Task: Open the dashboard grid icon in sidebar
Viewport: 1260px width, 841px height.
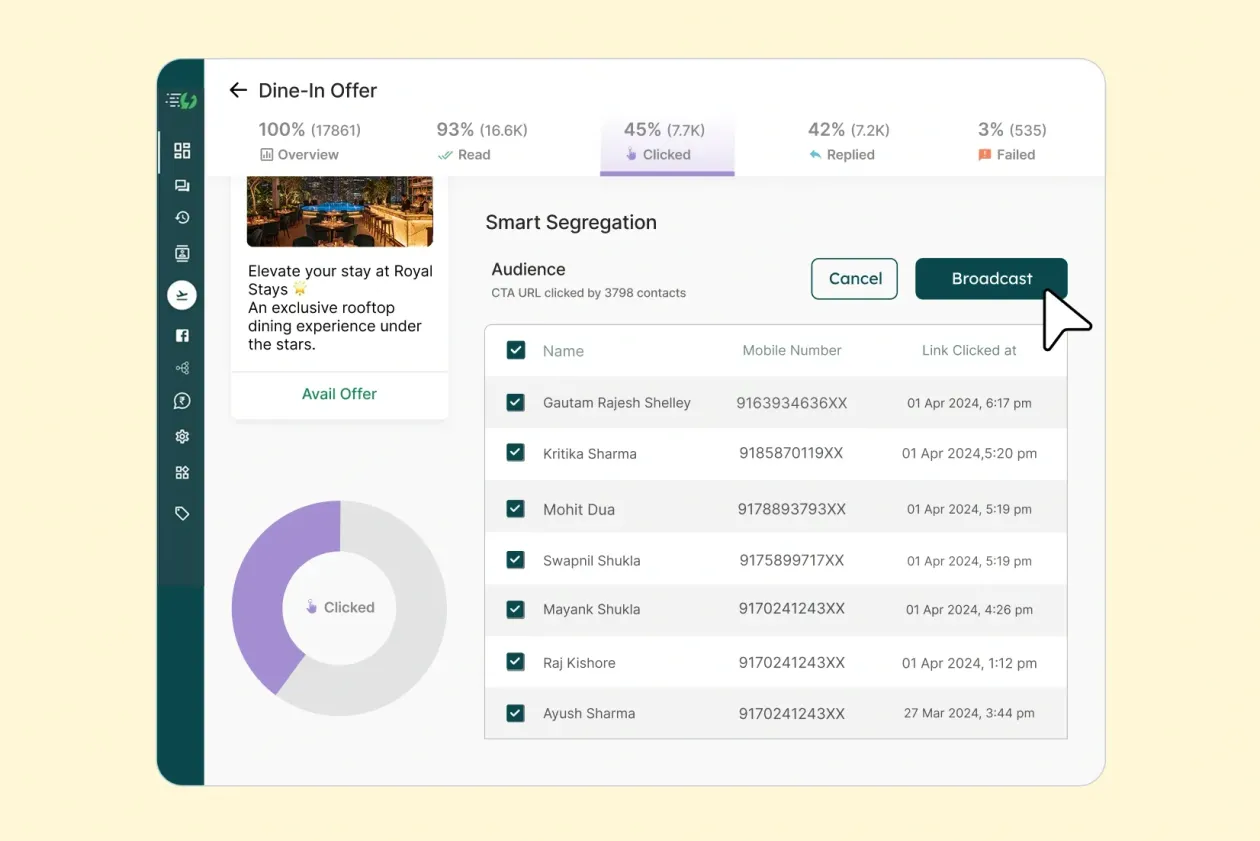Action: tap(182, 150)
